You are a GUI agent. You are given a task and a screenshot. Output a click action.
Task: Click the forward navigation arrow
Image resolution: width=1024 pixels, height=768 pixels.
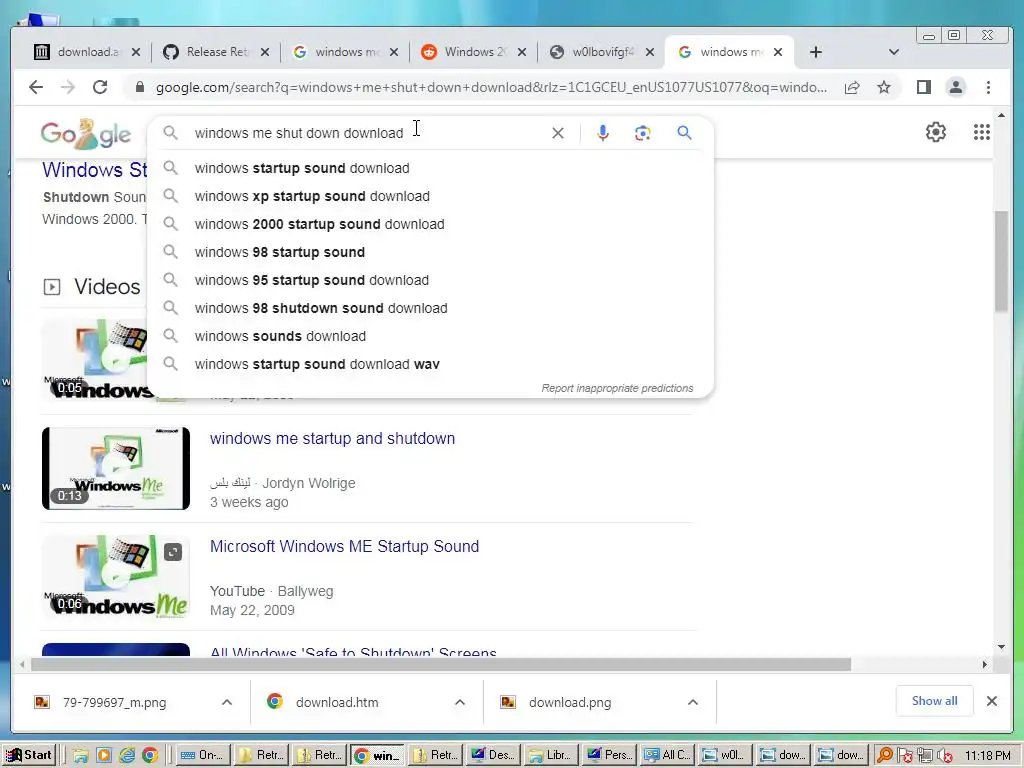[68, 87]
